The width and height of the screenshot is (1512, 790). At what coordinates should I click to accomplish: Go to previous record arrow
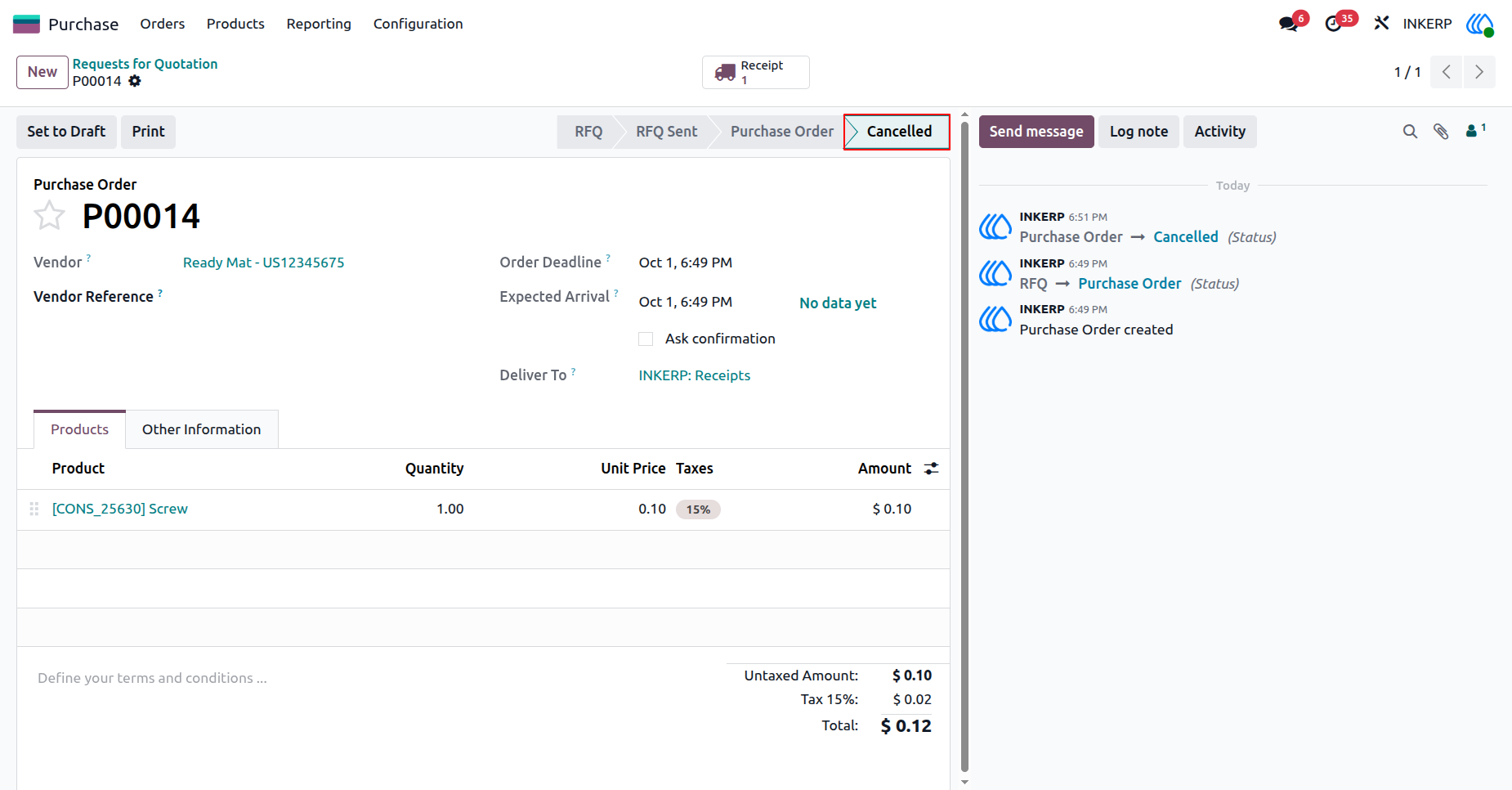(x=1447, y=72)
